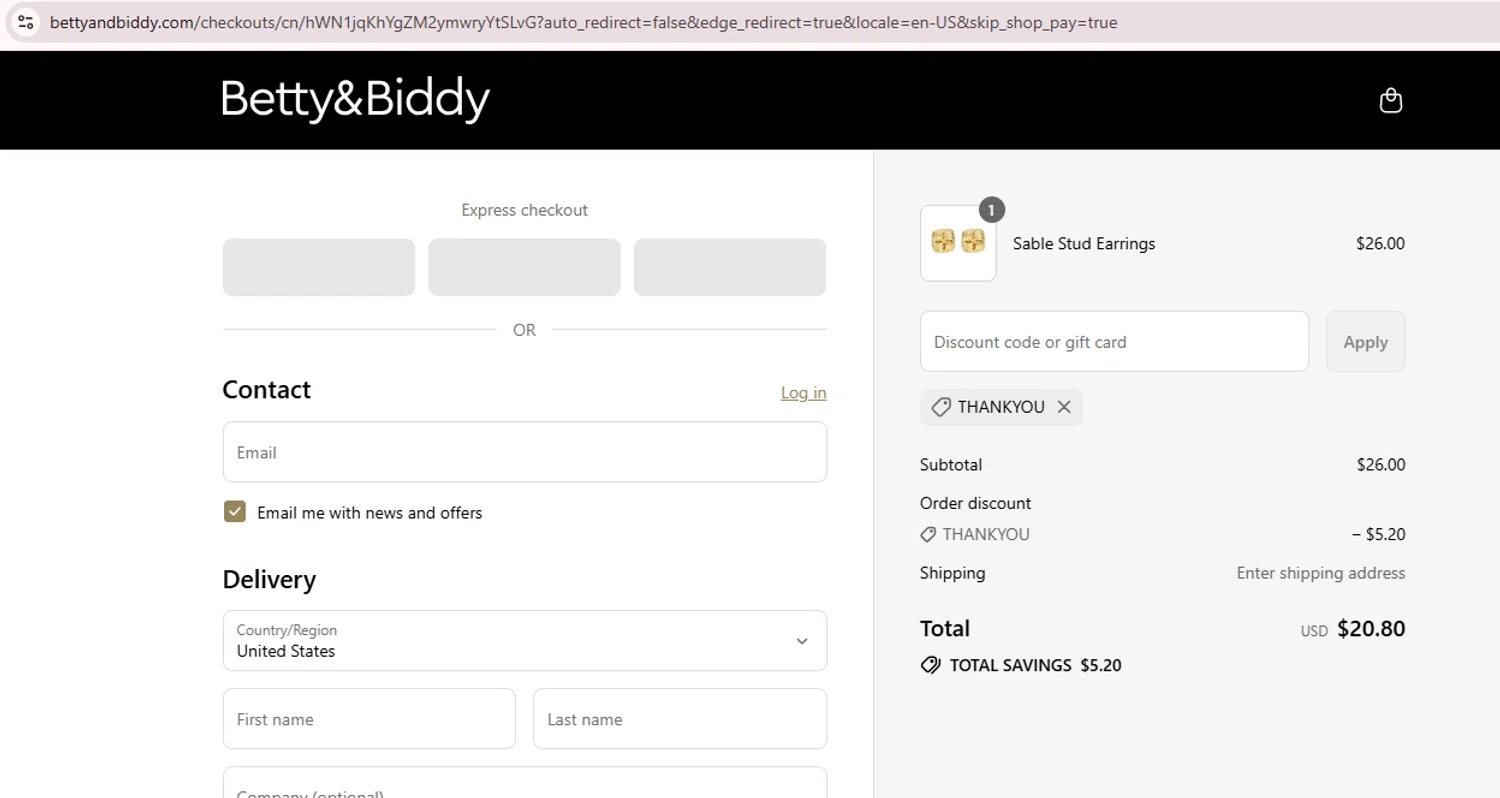Focus the Email input field
1500x798 pixels.
pyautogui.click(x=524, y=452)
